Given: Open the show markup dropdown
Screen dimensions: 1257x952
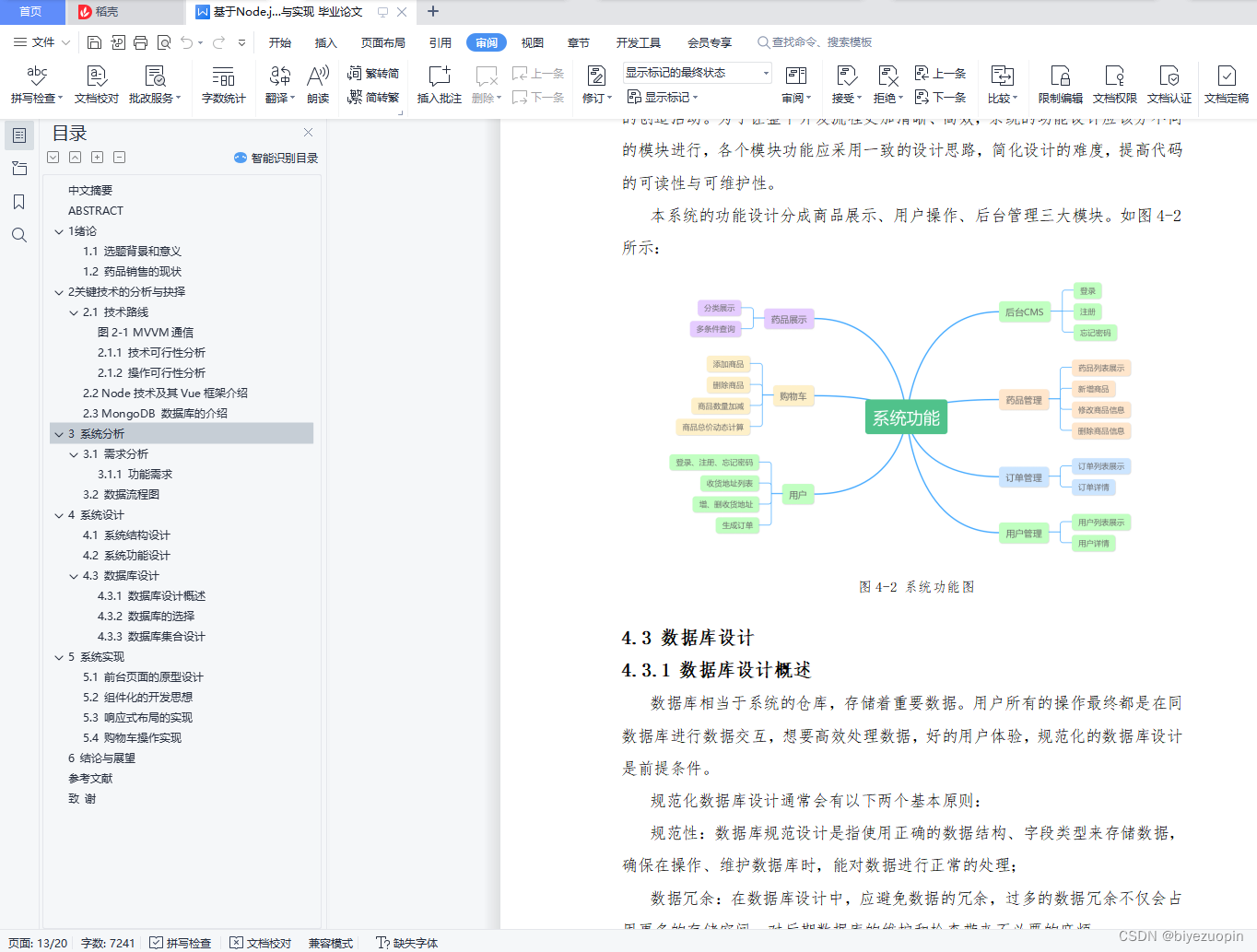Looking at the screenshot, I should tap(663, 97).
